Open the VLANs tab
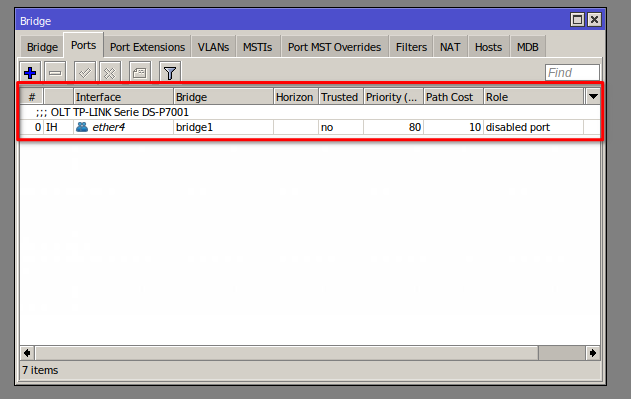 pos(213,47)
